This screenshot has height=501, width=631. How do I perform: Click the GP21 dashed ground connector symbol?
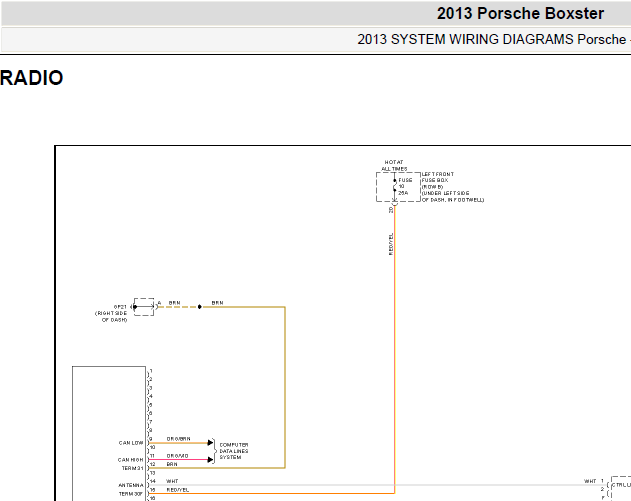[x=144, y=307]
